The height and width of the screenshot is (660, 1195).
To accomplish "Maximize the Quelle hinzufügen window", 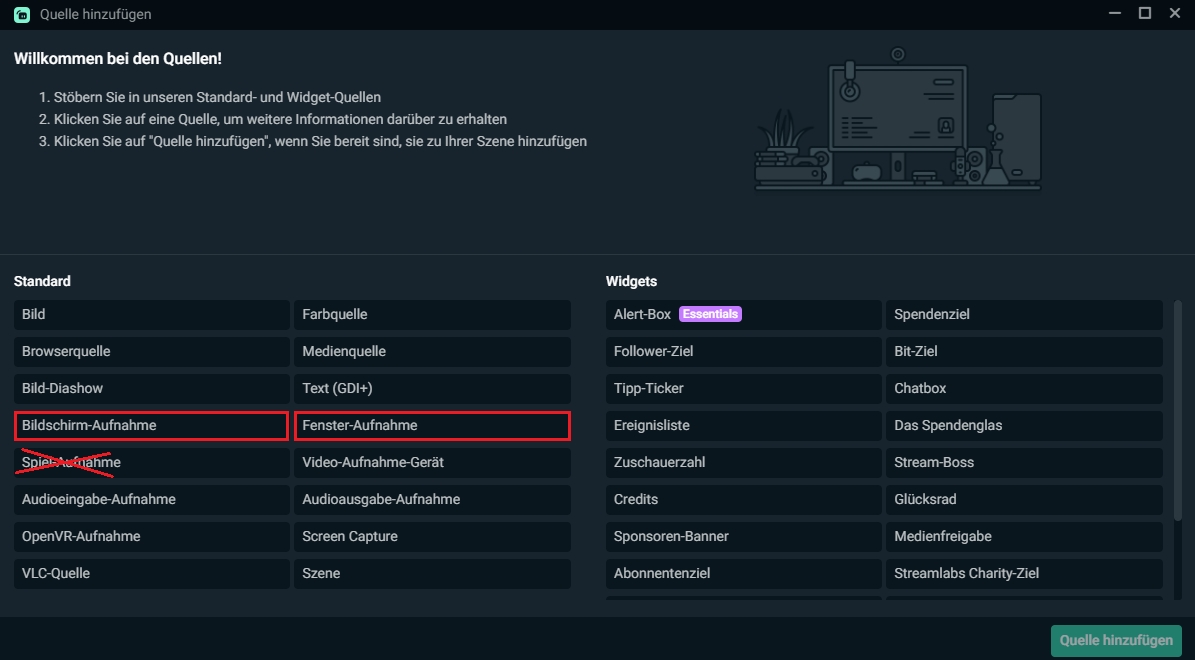I will [1145, 14].
